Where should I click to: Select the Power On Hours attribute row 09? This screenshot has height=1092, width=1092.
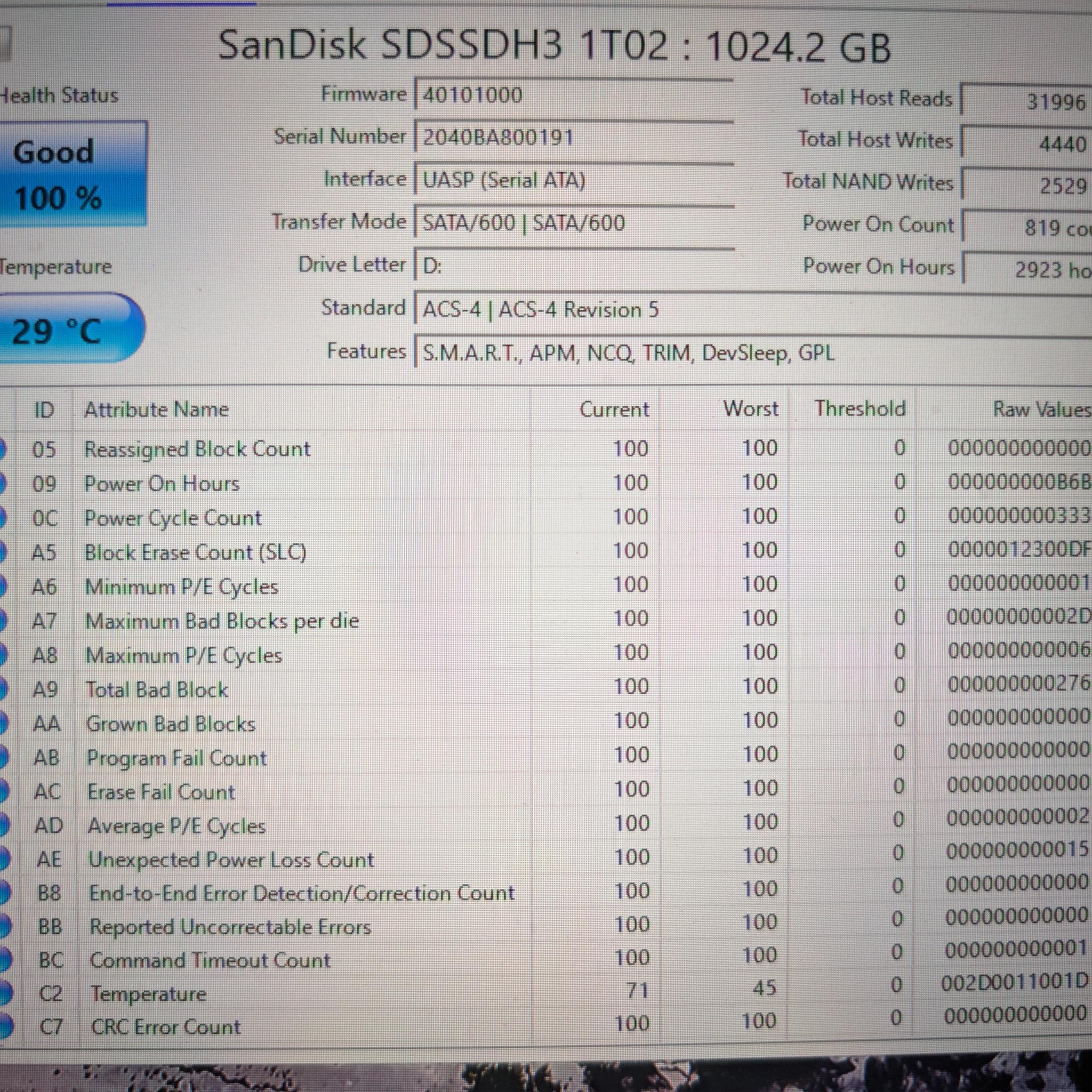pyautogui.click(x=546, y=483)
